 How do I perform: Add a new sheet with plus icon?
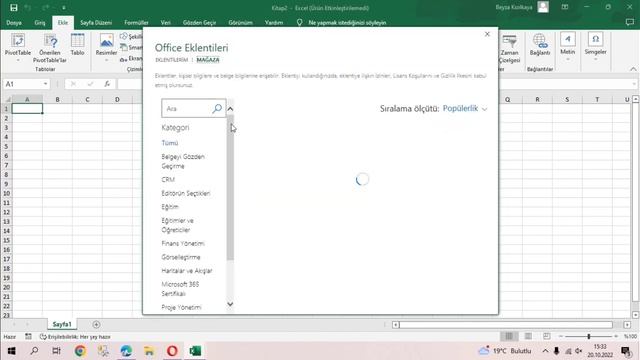tap(96, 324)
